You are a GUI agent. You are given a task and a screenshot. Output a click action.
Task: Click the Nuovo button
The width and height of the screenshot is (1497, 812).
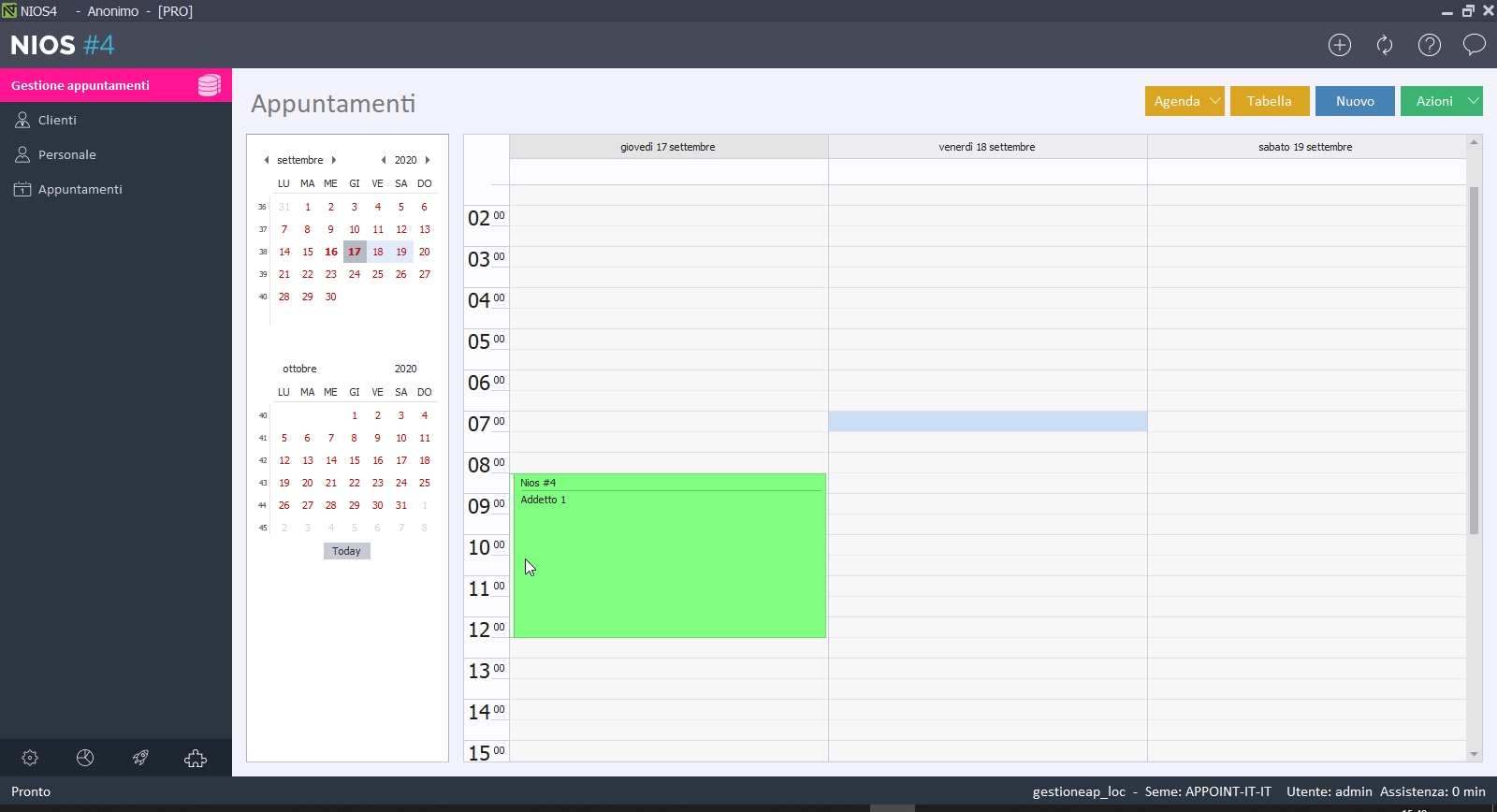coord(1355,101)
